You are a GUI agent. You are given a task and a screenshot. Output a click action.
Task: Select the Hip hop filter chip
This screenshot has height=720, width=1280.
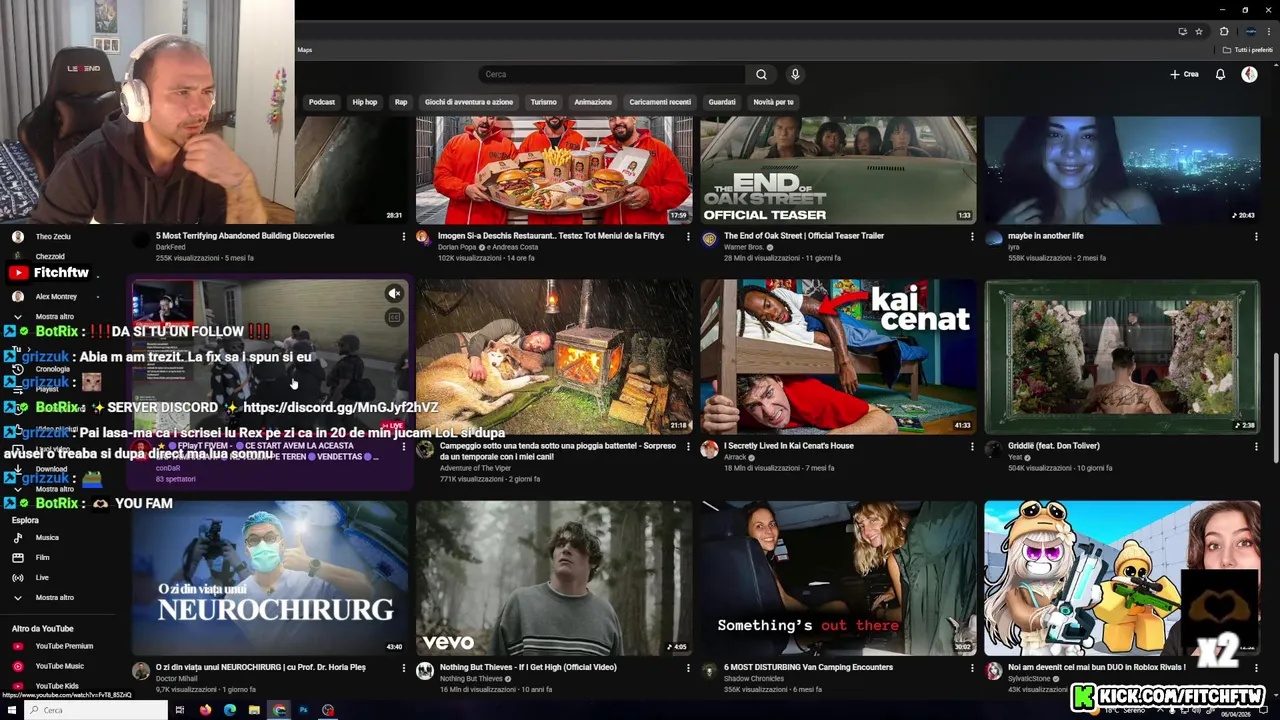[x=365, y=102]
